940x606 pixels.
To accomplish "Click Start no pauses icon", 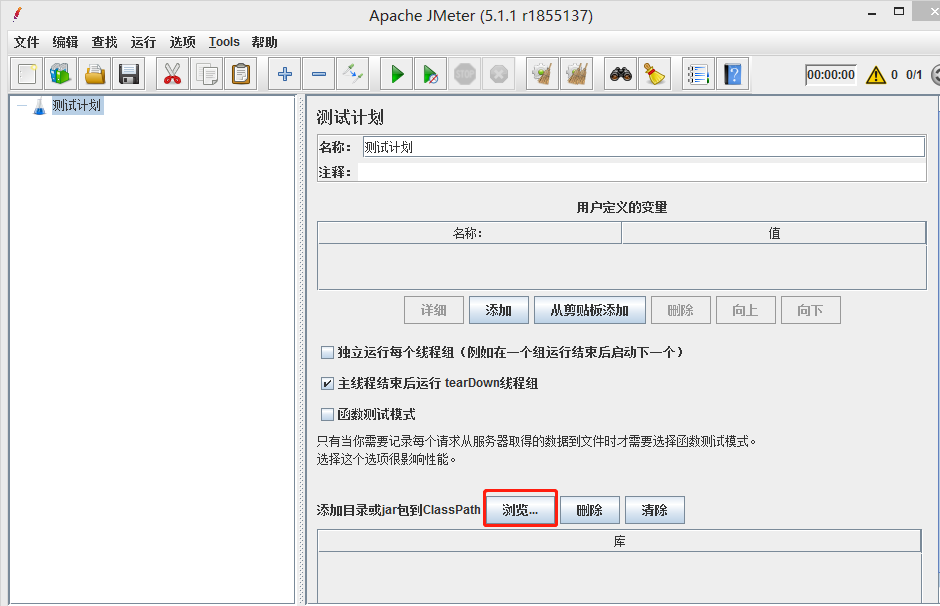I will pos(431,74).
